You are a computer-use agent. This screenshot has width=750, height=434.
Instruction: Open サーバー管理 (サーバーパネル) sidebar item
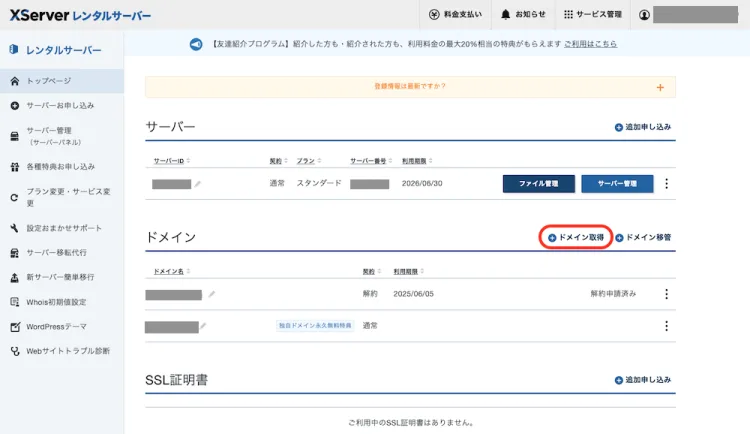[62, 136]
